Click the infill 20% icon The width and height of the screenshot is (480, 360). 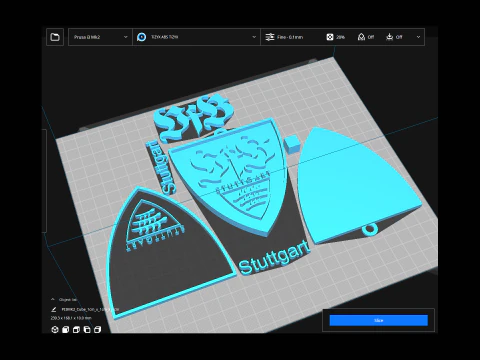click(330, 37)
